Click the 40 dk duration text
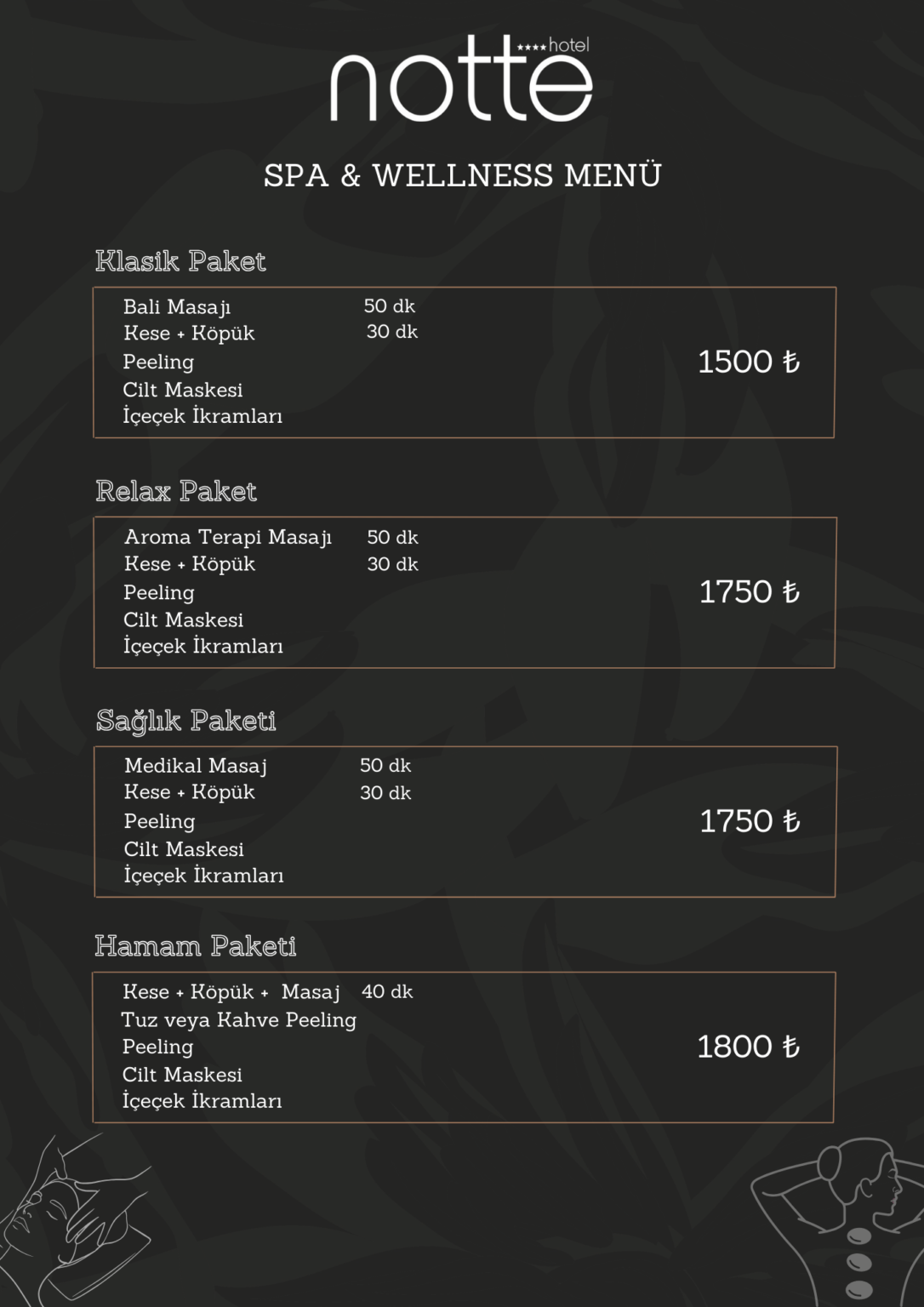The image size is (924, 1307). click(387, 991)
